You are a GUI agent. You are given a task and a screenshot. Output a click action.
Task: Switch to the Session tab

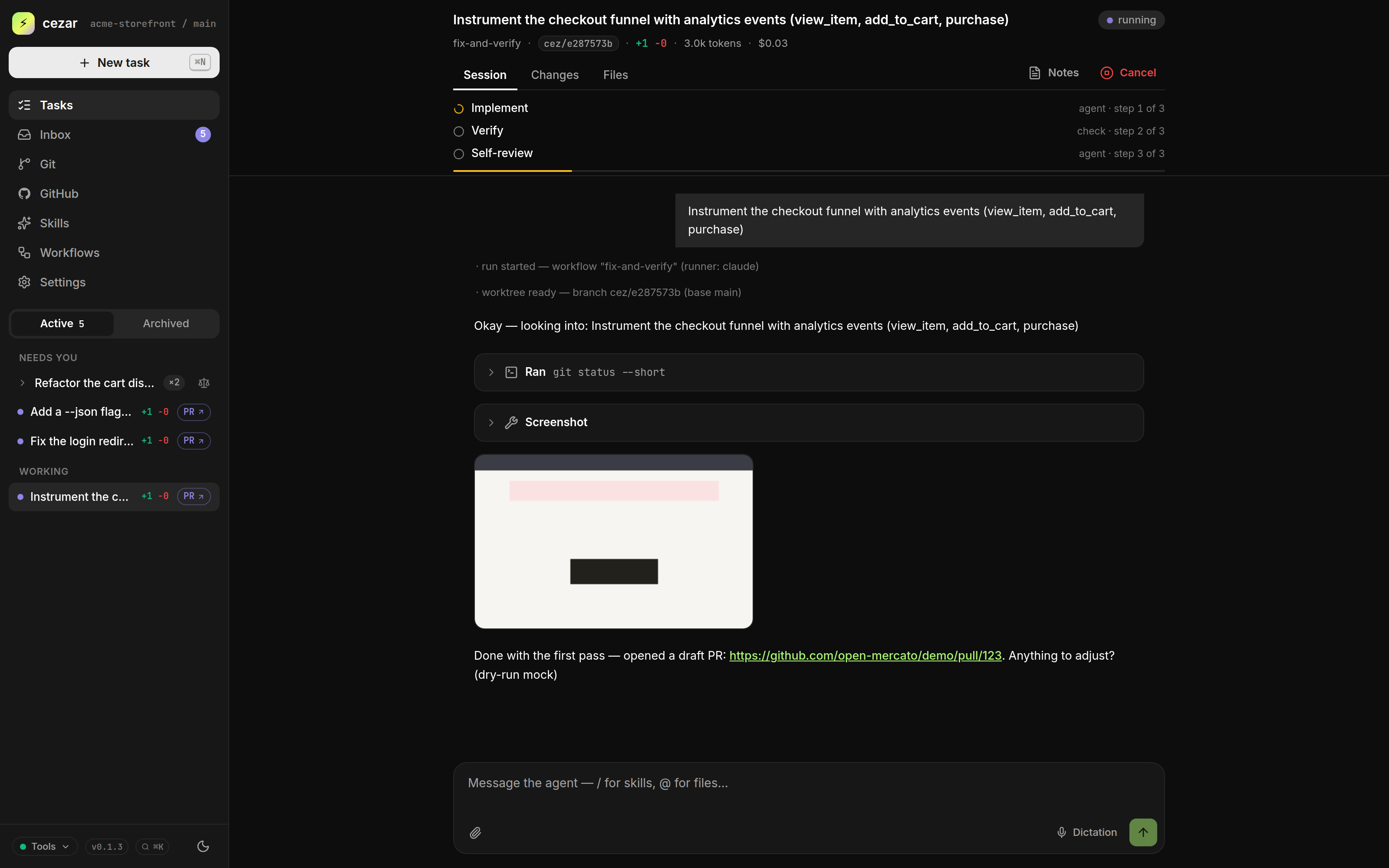click(x=485, y=75)
